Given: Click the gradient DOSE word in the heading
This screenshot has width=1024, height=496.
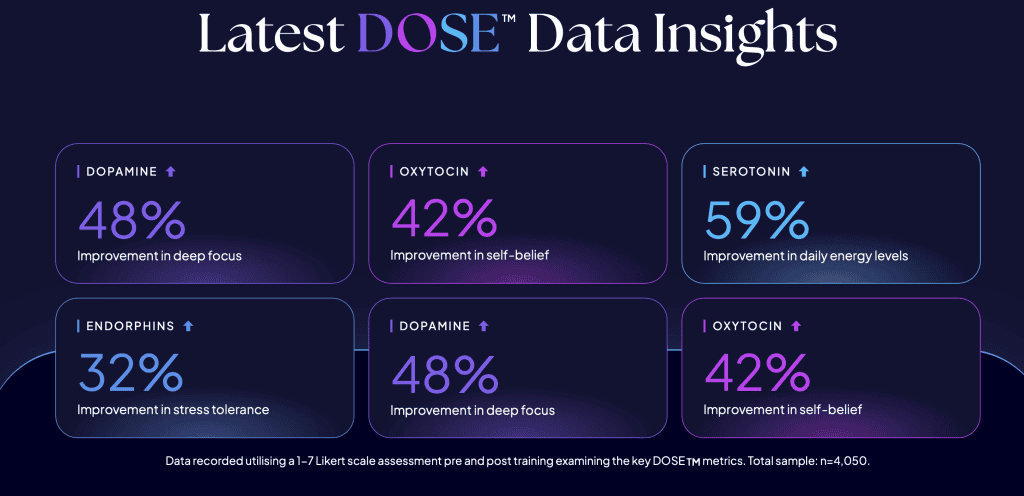Looking at the screenshot, I should tap(428, 34).
